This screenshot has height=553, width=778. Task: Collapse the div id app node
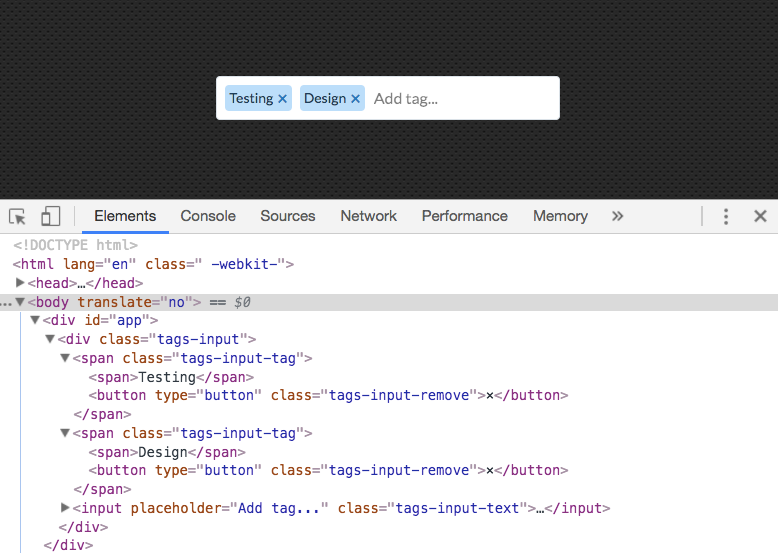[35, 320]
